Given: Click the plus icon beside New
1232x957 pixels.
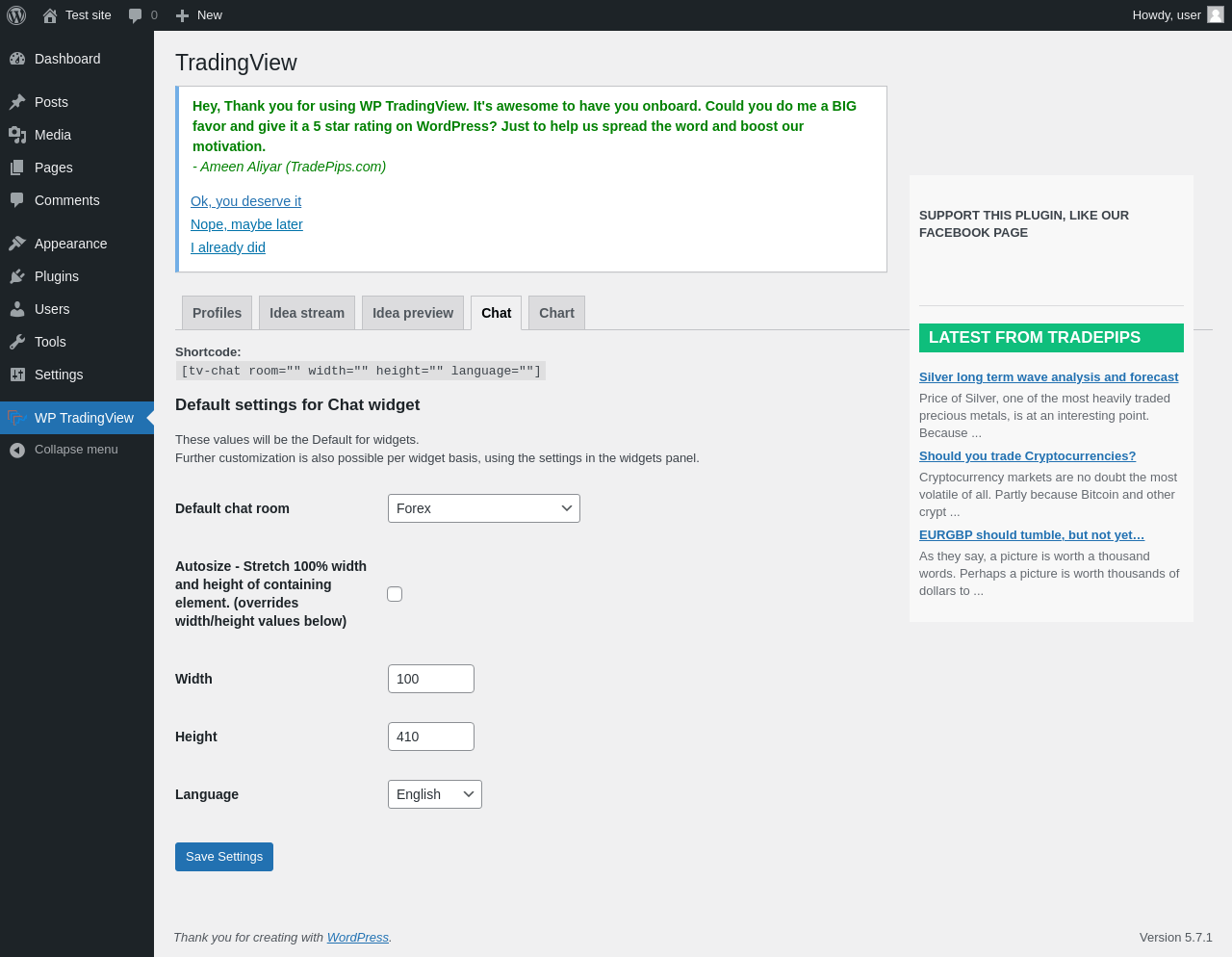Looking at the screenshot, I should [x=182, y=15].
